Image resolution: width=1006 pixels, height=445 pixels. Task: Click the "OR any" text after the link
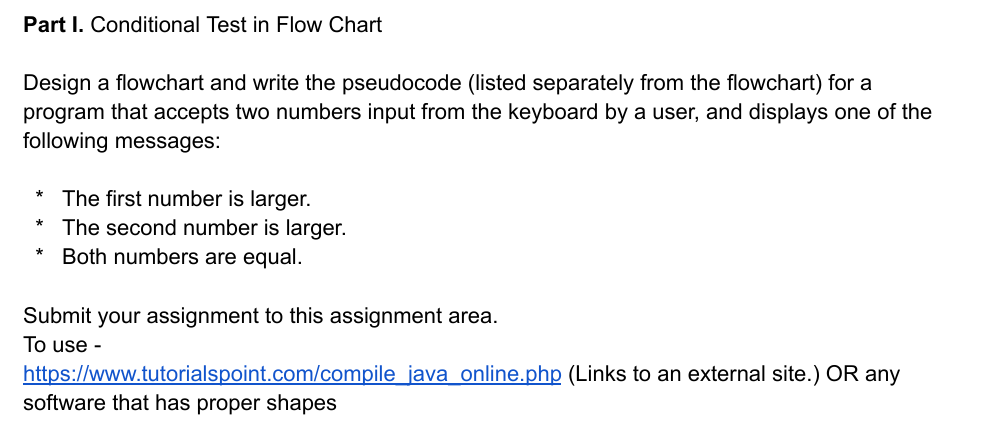pyautogui.click(x=863, y=374)
